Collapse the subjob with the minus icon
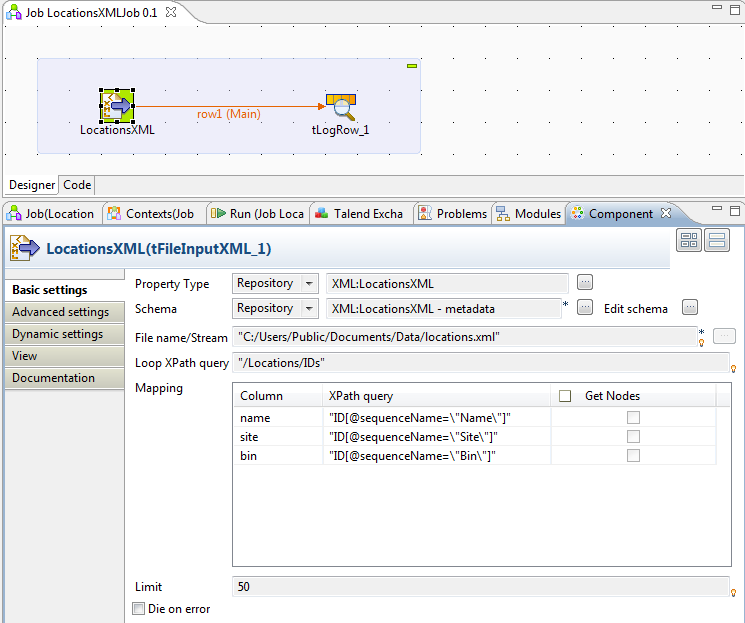The width and height of the screenshot is (745, 623). 412,66
